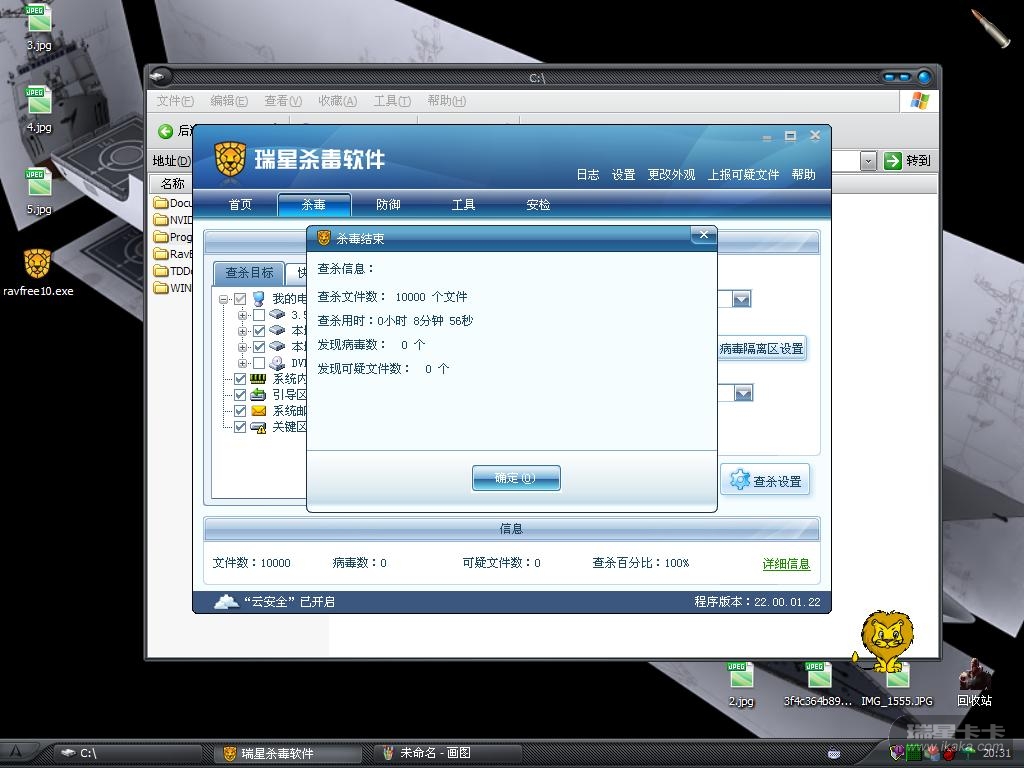Click the Explorer back arrow button

[165, 131]
